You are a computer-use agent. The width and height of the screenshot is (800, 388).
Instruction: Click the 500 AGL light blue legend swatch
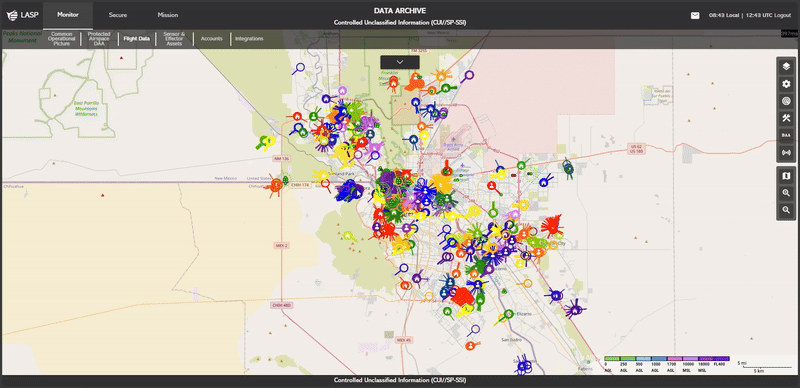(643, 359)
